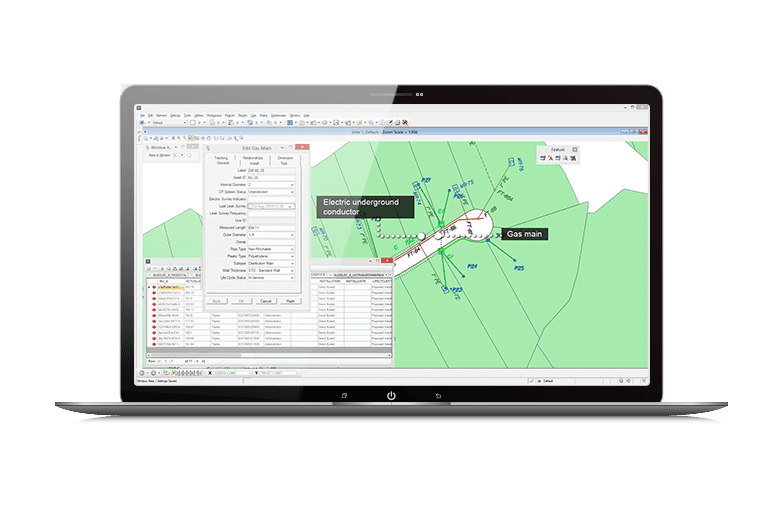Click the application icon in the top-left corner
Screen dimensions: 782x508
[x=139, y=108]
